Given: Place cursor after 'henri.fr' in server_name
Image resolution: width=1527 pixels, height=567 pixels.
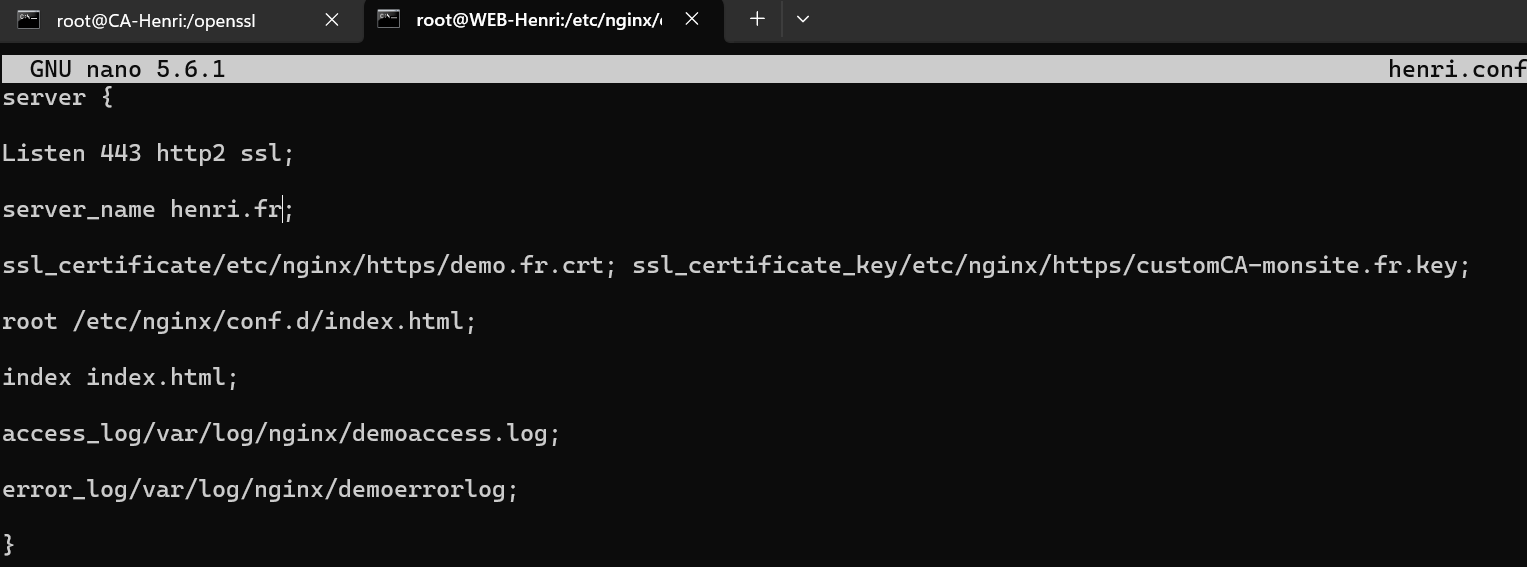Looking at the screenshot, I should [x=284, y=209].
